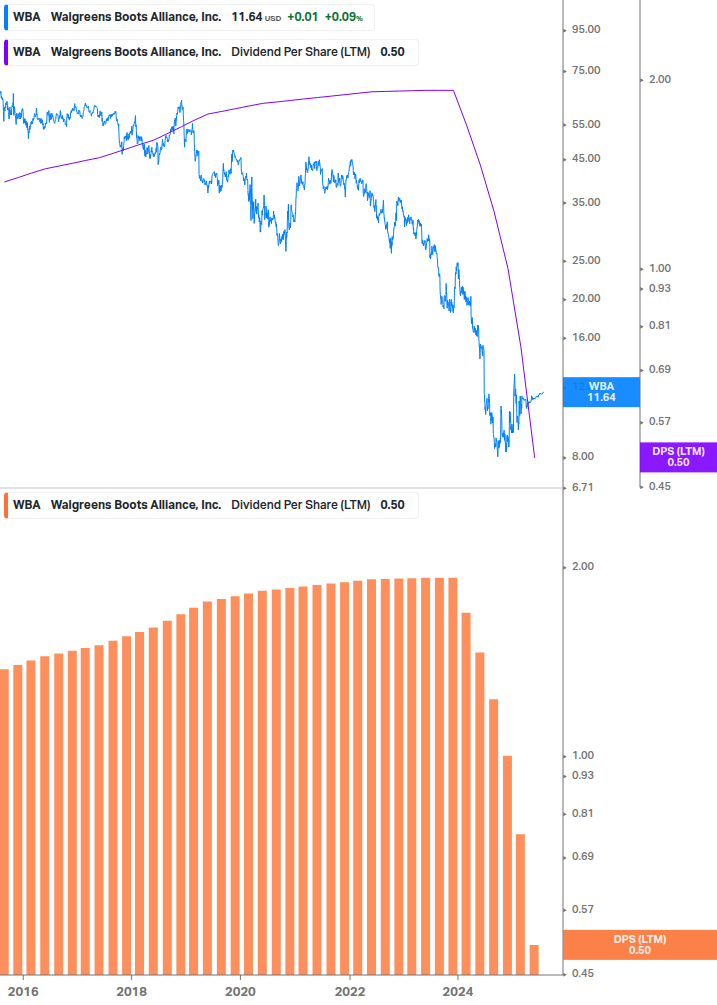Click the orange bar reaching the 1.00 level
The image size is (717, 1005).
[x=507, y=865]
